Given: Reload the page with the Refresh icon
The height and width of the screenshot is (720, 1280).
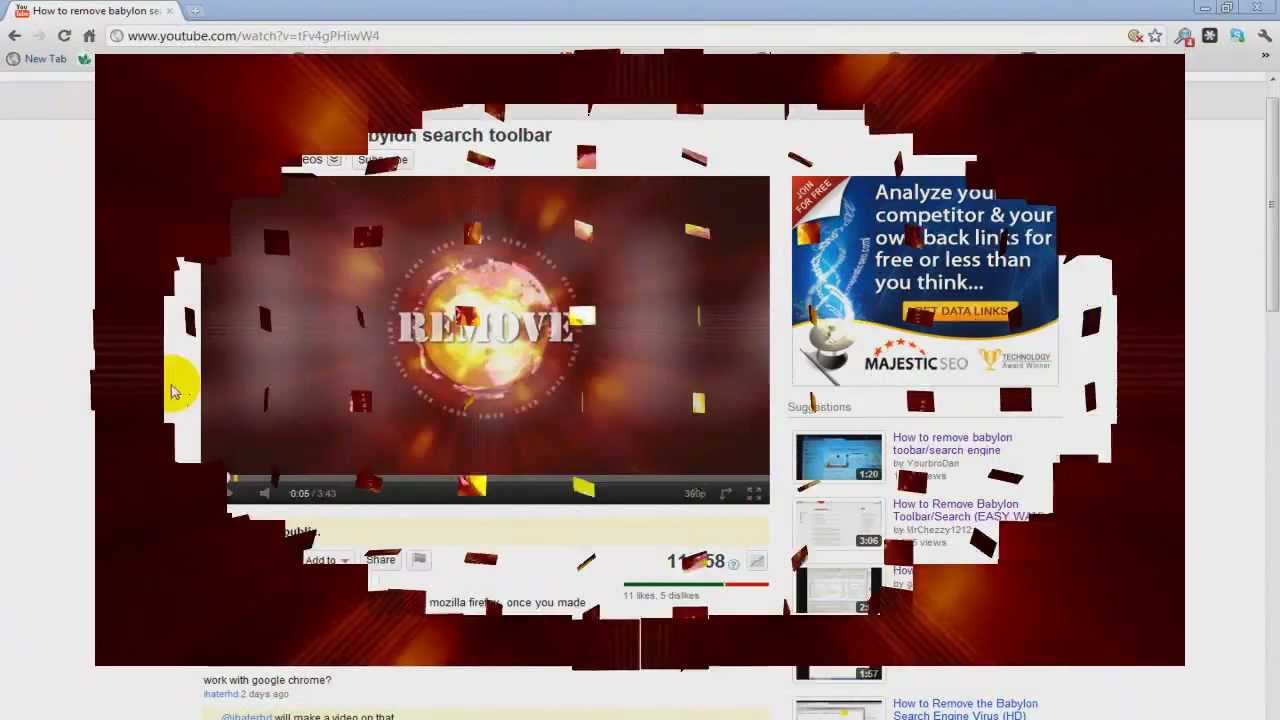Looking at the screenshot, I should (64, 36).
